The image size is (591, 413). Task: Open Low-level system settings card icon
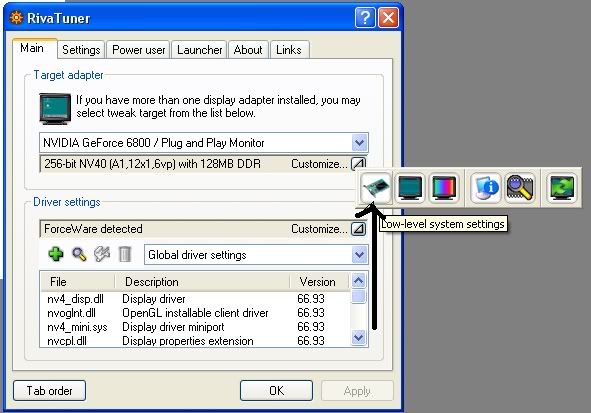pyautogui.click(x=375, y=188)
